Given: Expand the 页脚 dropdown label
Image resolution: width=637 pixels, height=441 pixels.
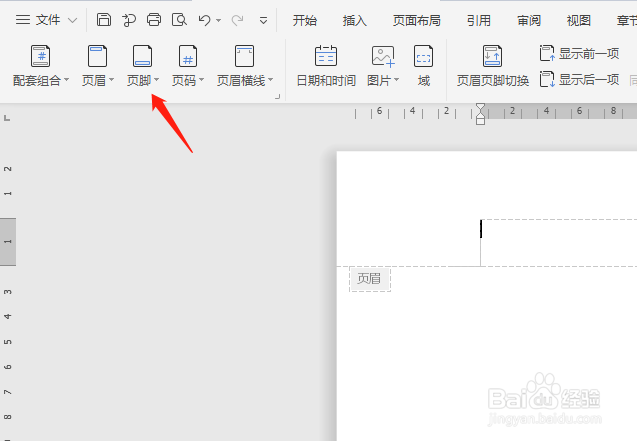Looking at the screenshot, I should coord(143,80).
